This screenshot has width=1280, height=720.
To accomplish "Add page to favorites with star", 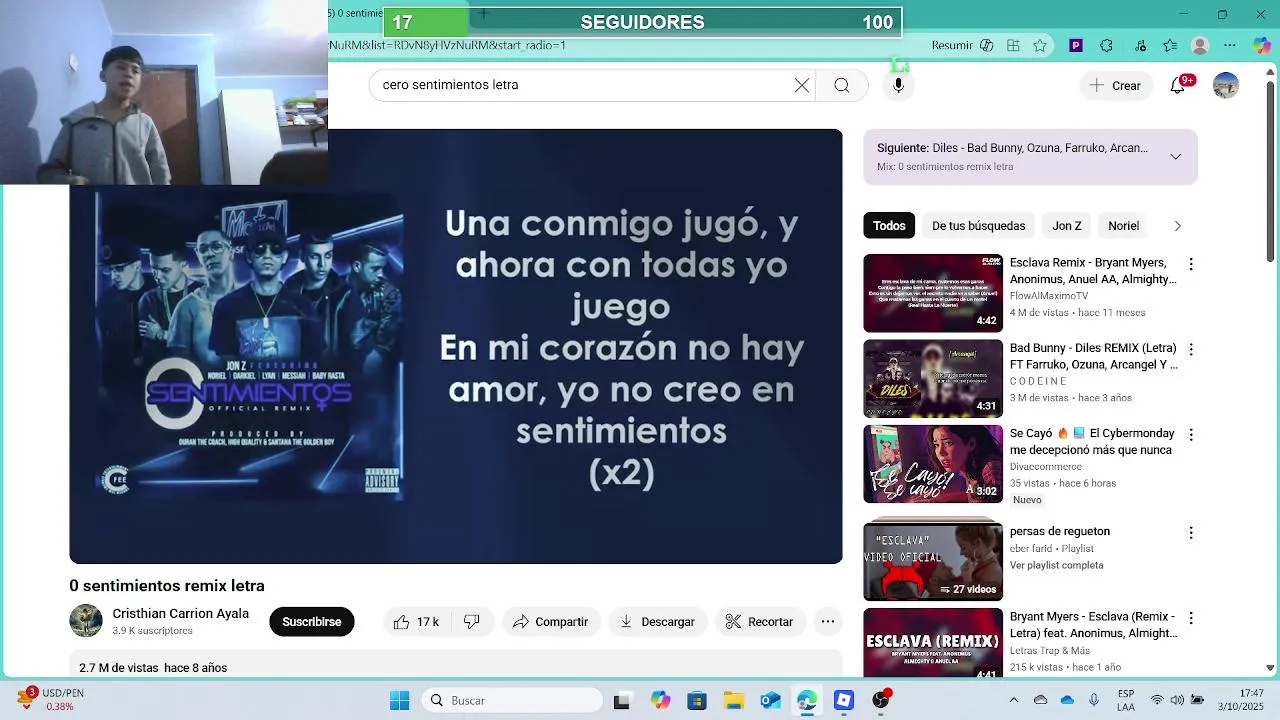I will [x=1040, y=45].
